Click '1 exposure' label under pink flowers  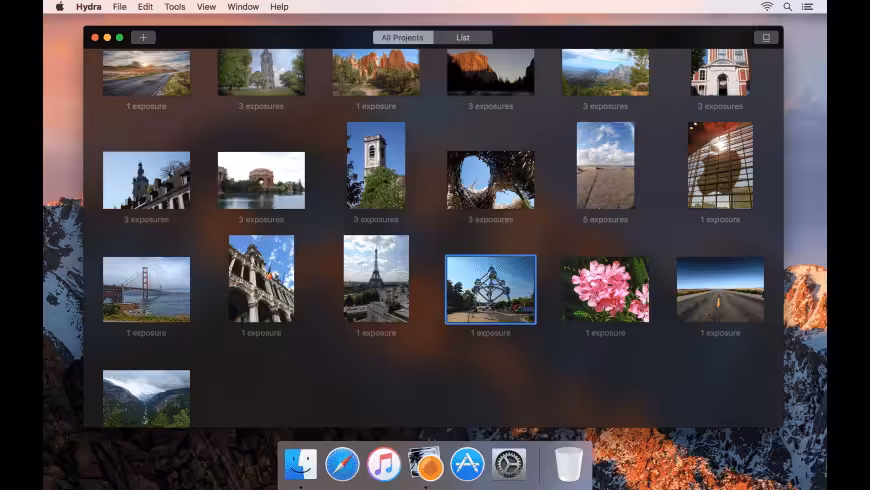tap(605, 333)
